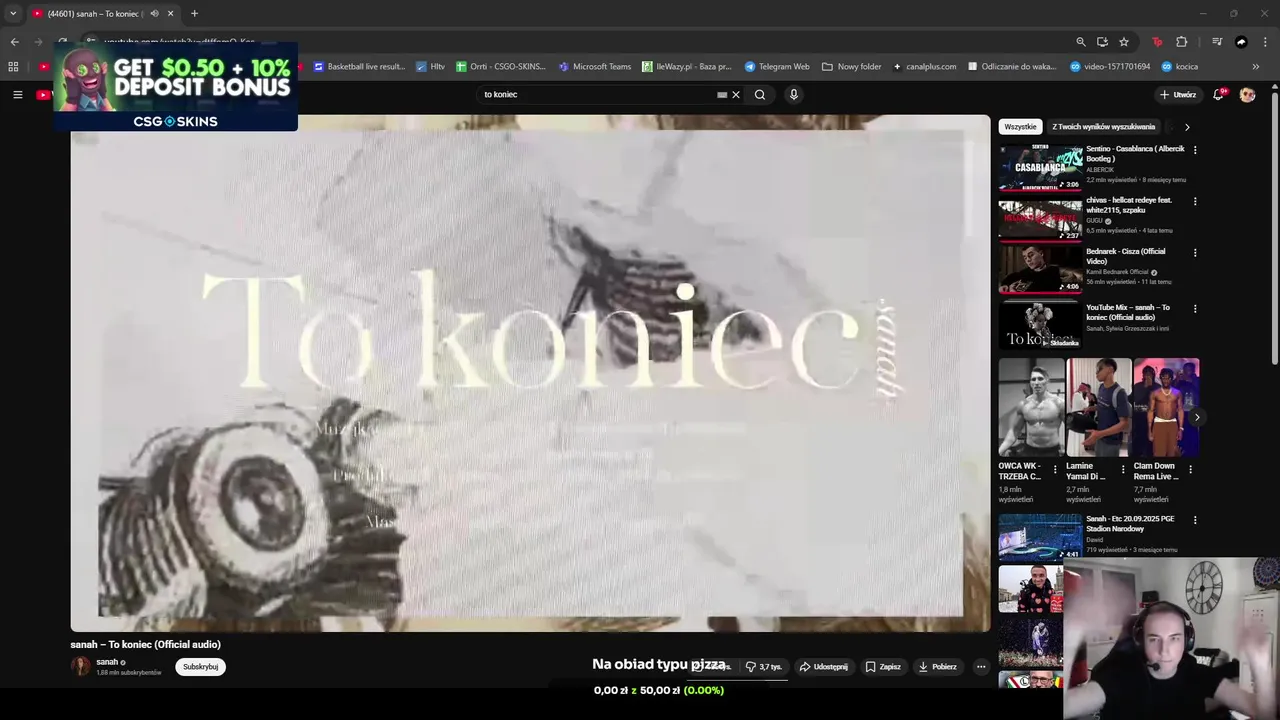Go back in browser
The width and height of the screenshot is (1280, 720).
click(14, 42)
